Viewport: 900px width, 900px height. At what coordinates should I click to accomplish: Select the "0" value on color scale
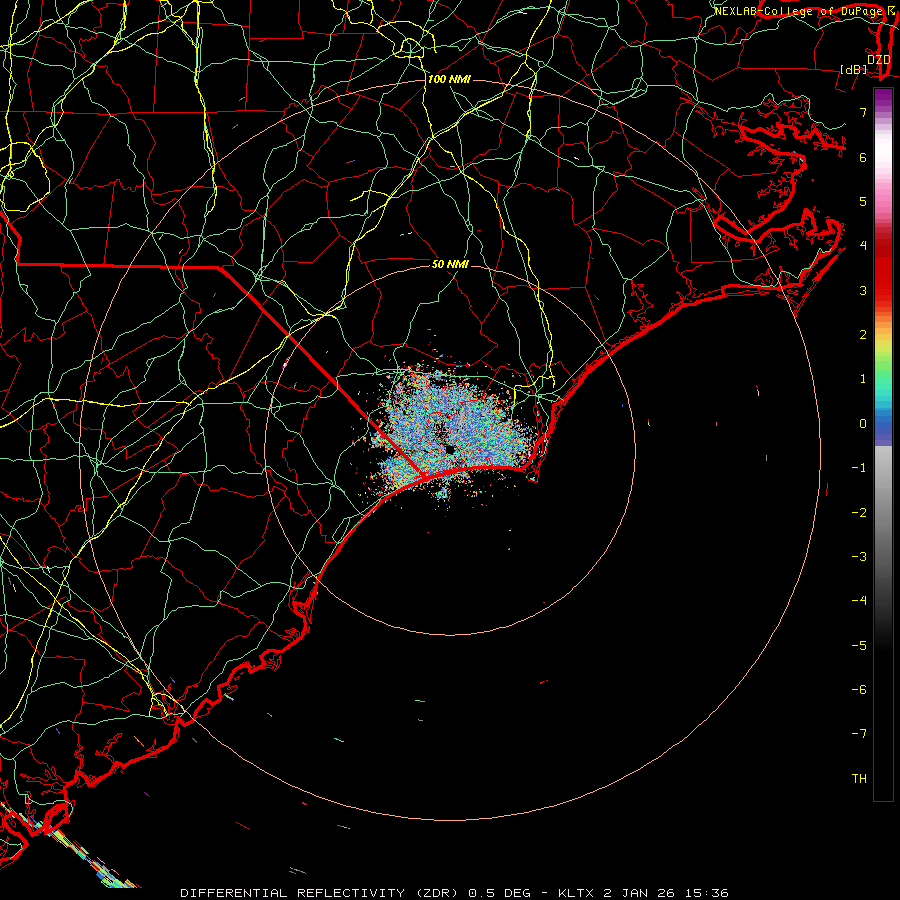click(x=863, y=424)
